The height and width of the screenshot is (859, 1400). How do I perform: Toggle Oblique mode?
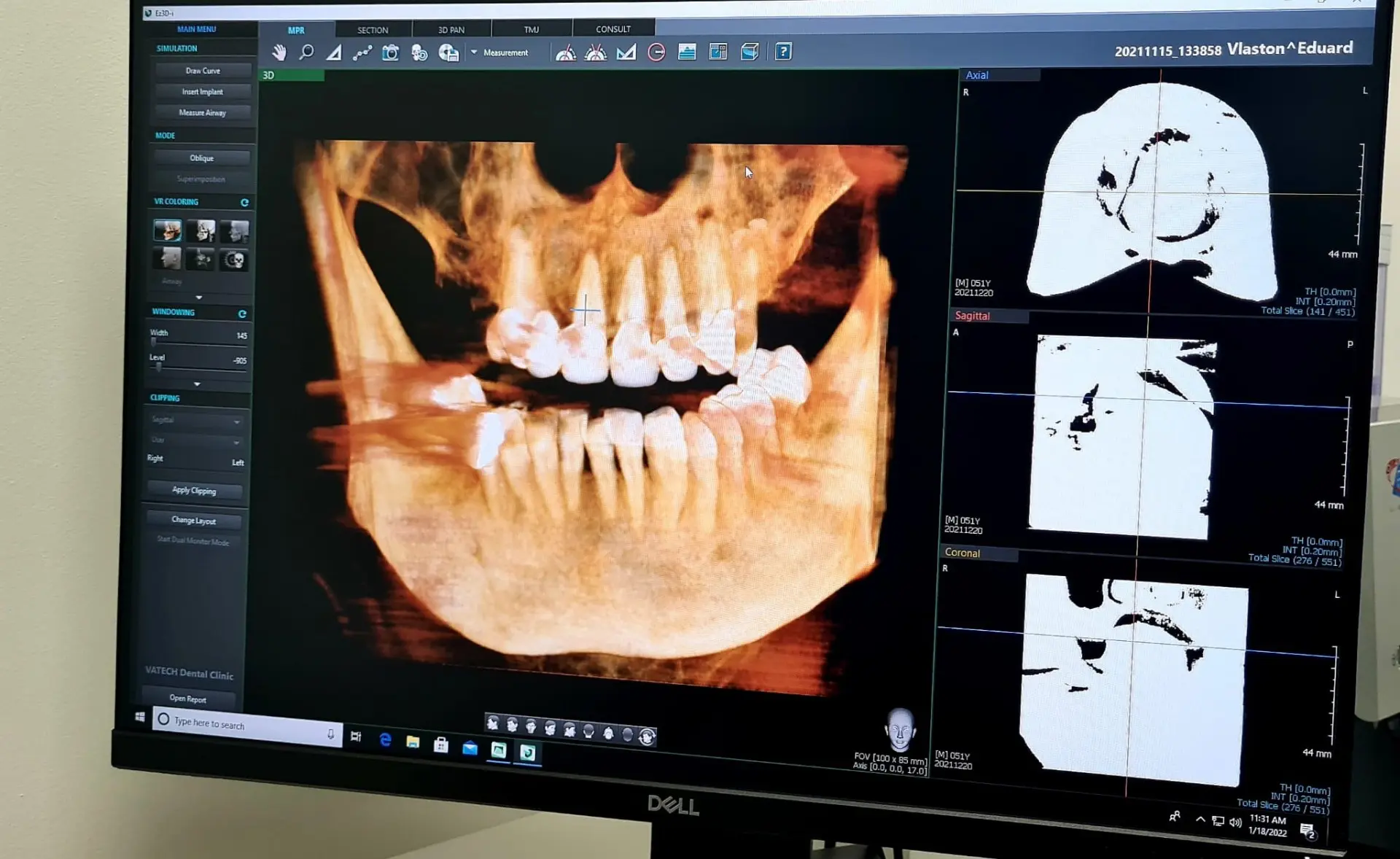click(202, 158)
